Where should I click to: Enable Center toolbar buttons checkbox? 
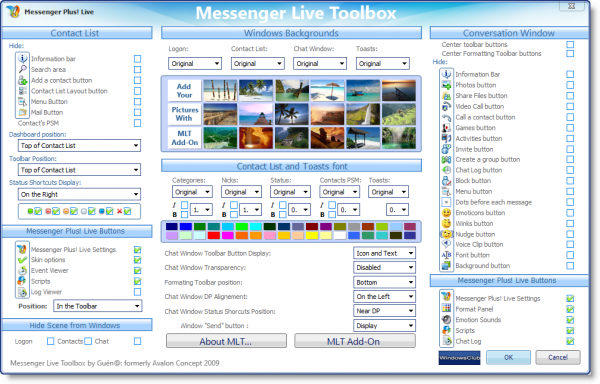coord(570,44)
